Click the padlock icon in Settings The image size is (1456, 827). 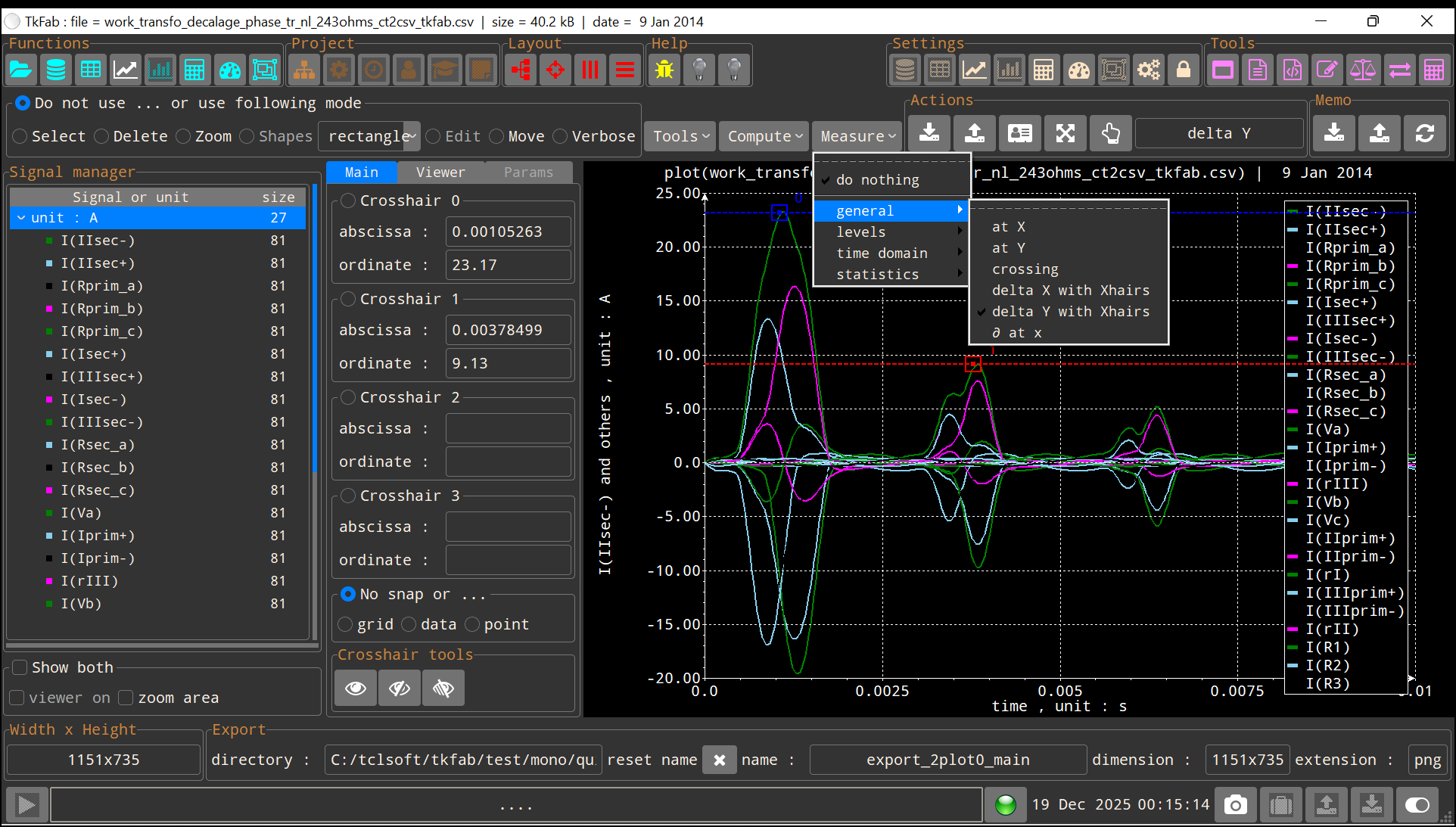coord(1184,70)
